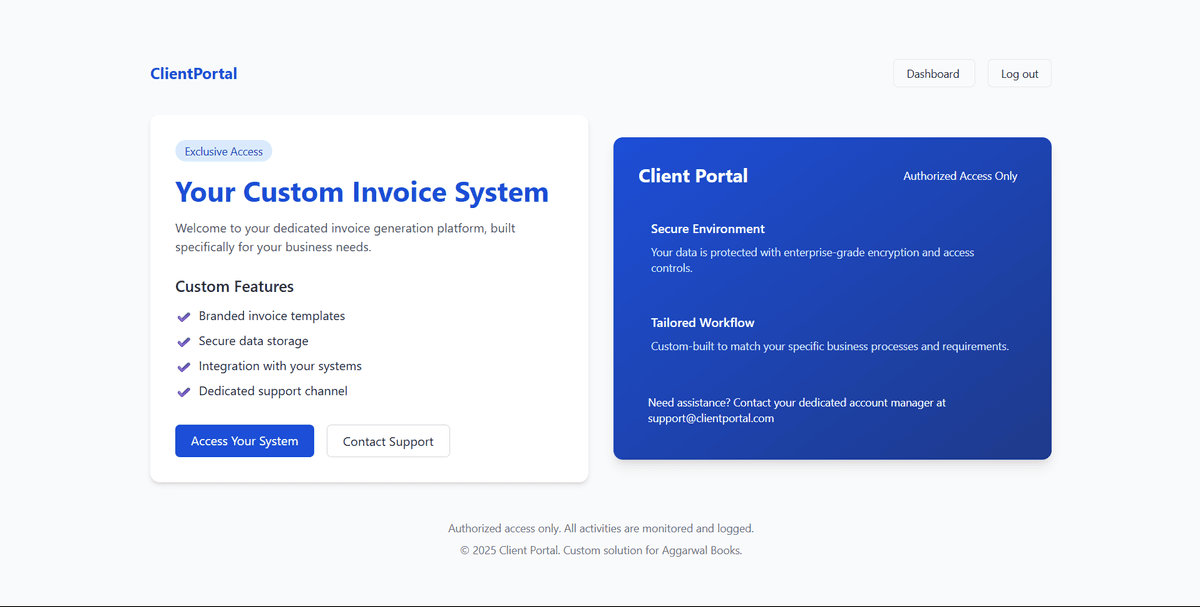Click the Authorized Access Only label
This screenshot has width=1200, height=607.
pos(960,176)
